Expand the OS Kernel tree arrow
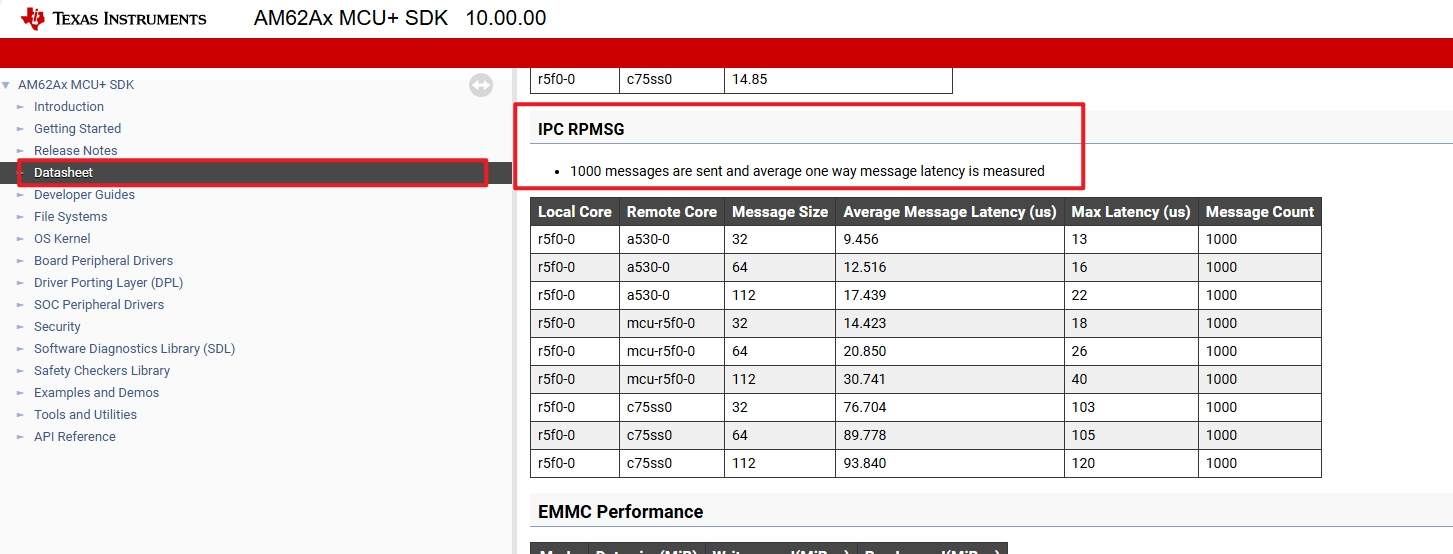The width and height of the screenshot is (1453, 554). (x=20, y=239)
